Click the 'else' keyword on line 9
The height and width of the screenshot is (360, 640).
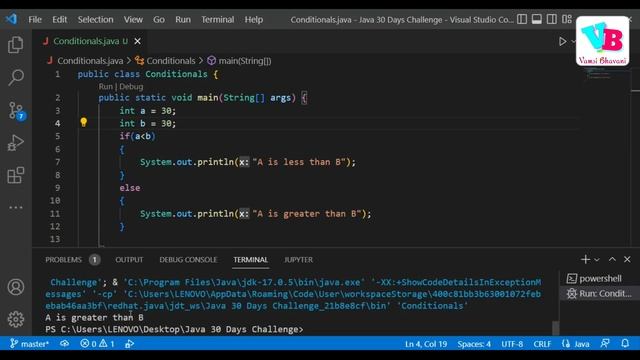pos(130,188)
